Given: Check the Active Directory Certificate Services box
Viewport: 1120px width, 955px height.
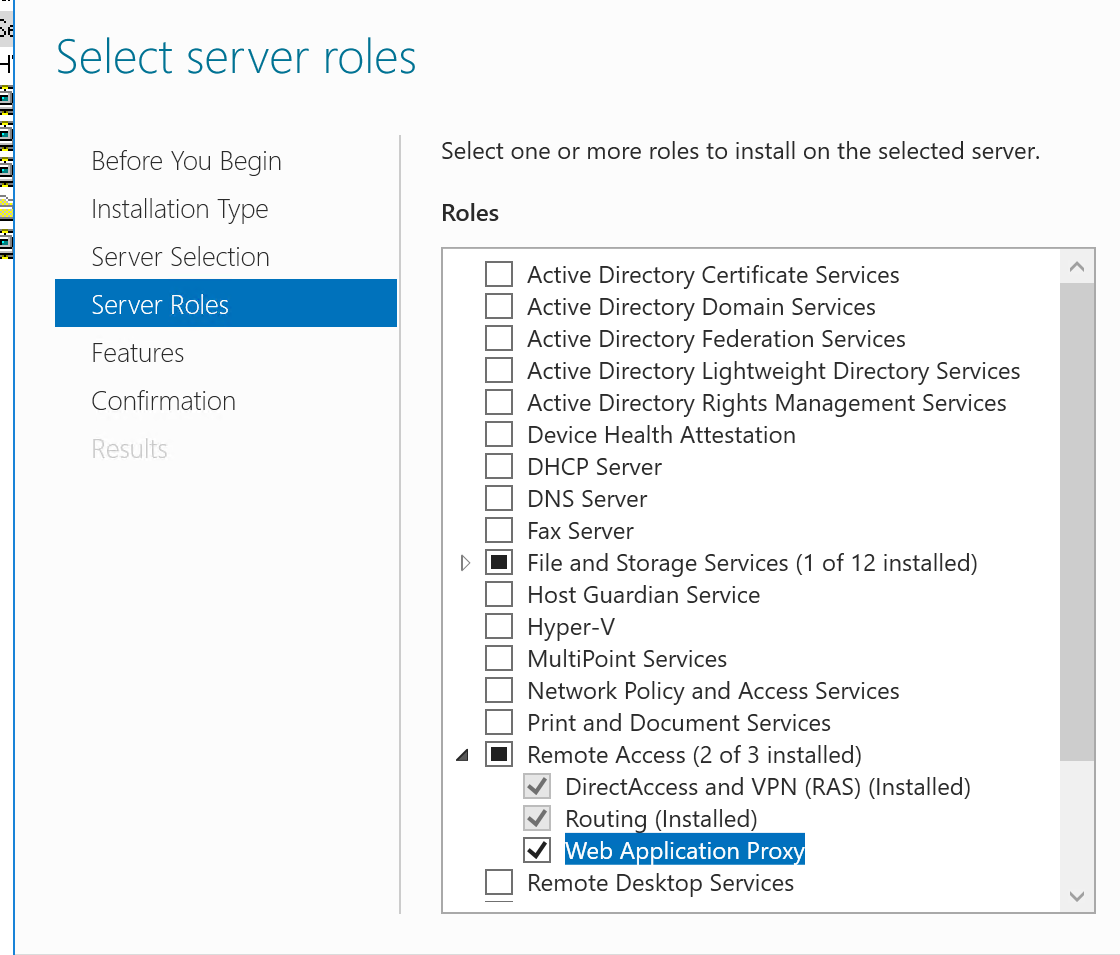Looking at the screenshot, I should click(499, 275).
